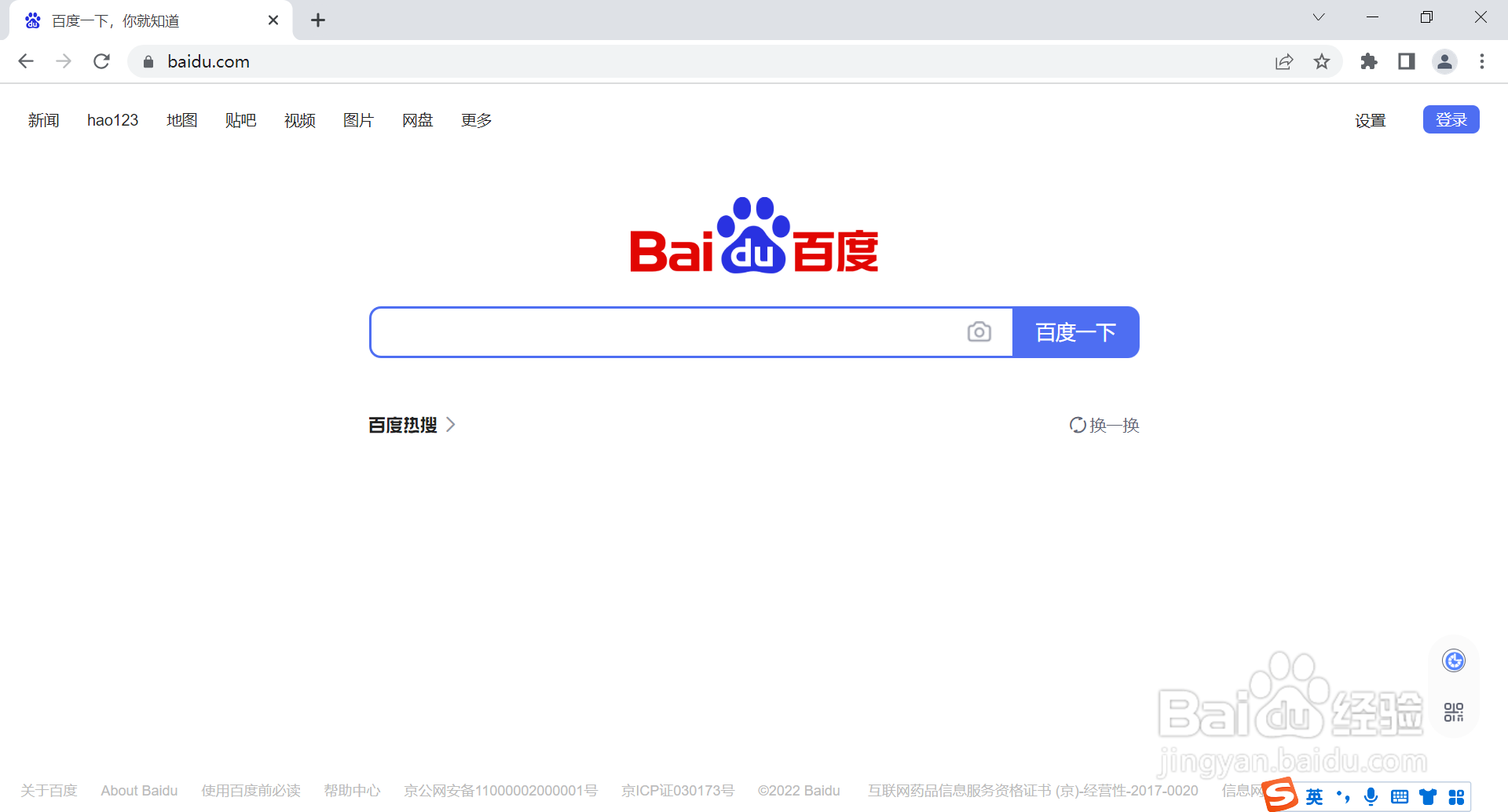This screenshot has width=1508, height=812.
Task: Open the hao123 link
Action: [112, 120]
